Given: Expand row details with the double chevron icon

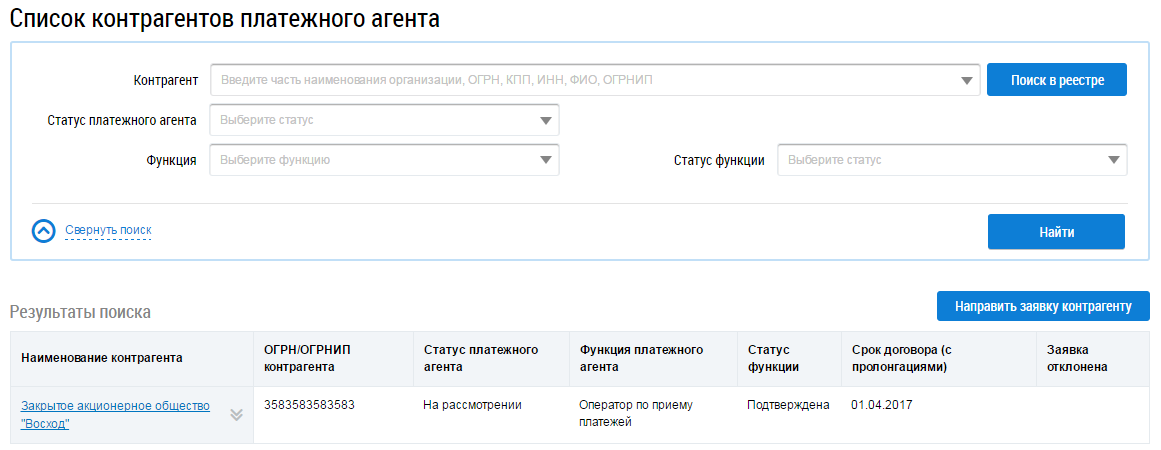Looking at the screenshot, I should (x=237, y=415).
